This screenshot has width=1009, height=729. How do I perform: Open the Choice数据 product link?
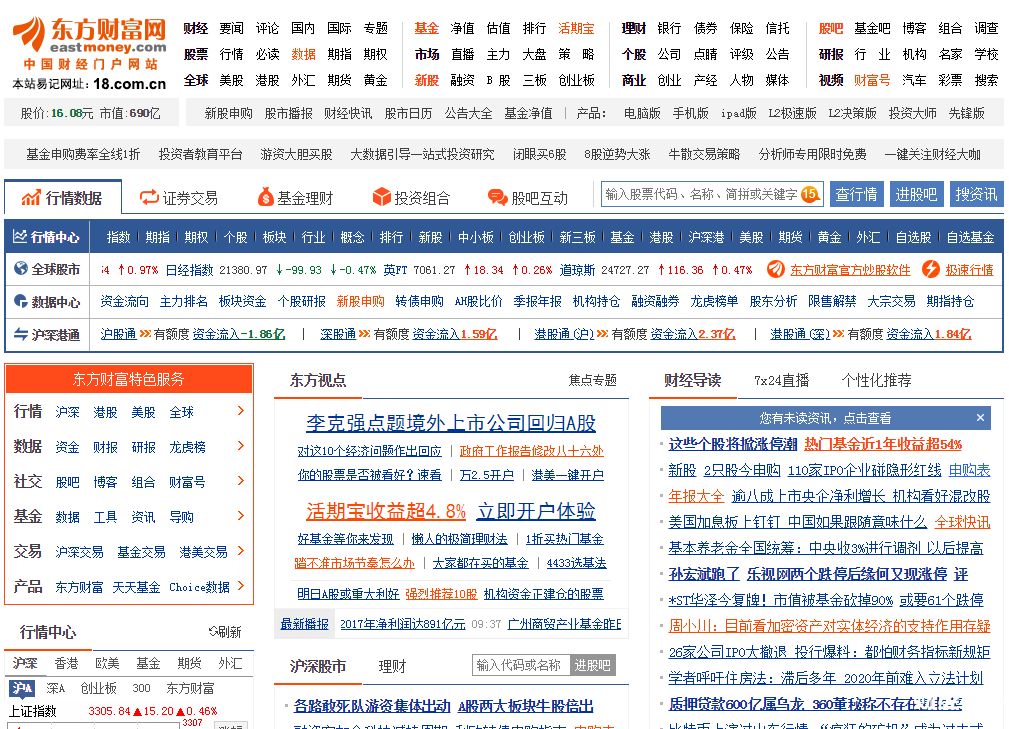pyautogui.click(x=199, y=587)
